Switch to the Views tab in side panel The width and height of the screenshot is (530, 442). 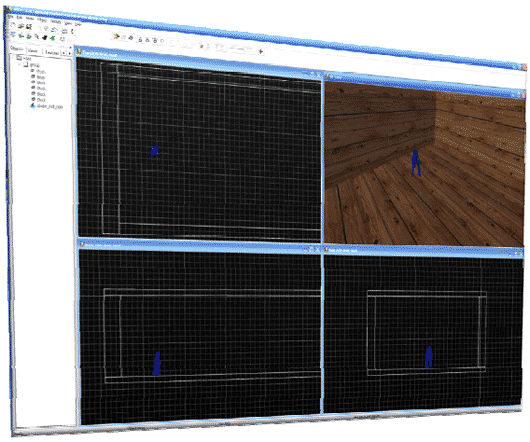point(33,51)
